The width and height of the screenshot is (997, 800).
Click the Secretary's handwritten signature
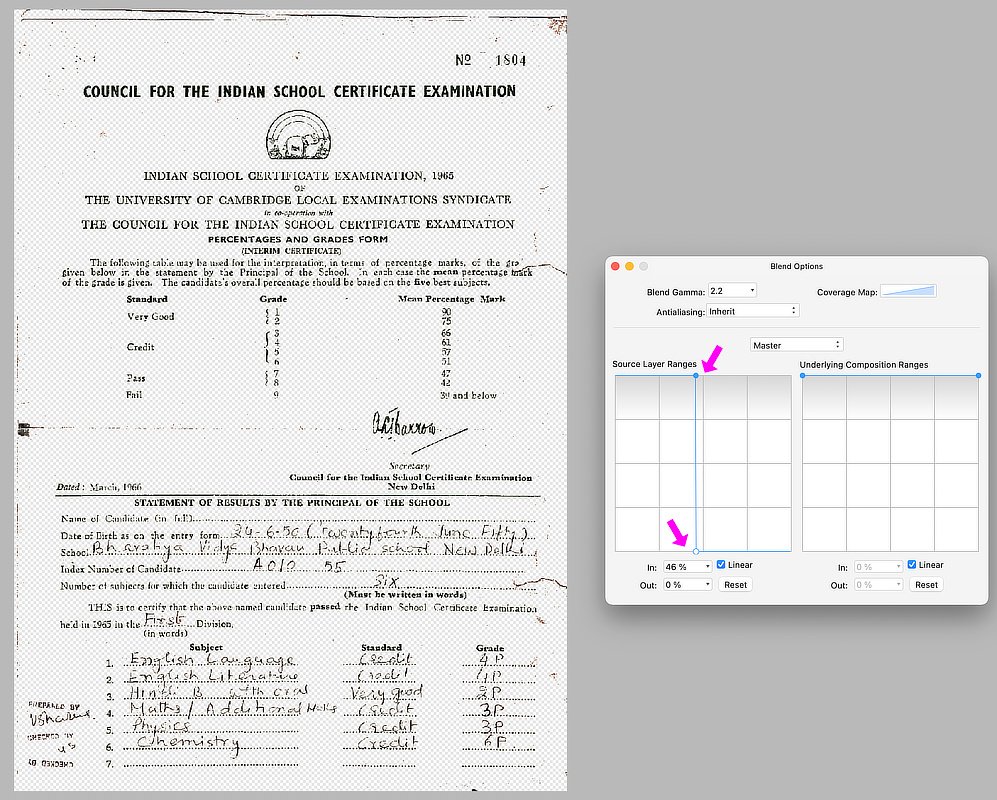tap(406, 426)
